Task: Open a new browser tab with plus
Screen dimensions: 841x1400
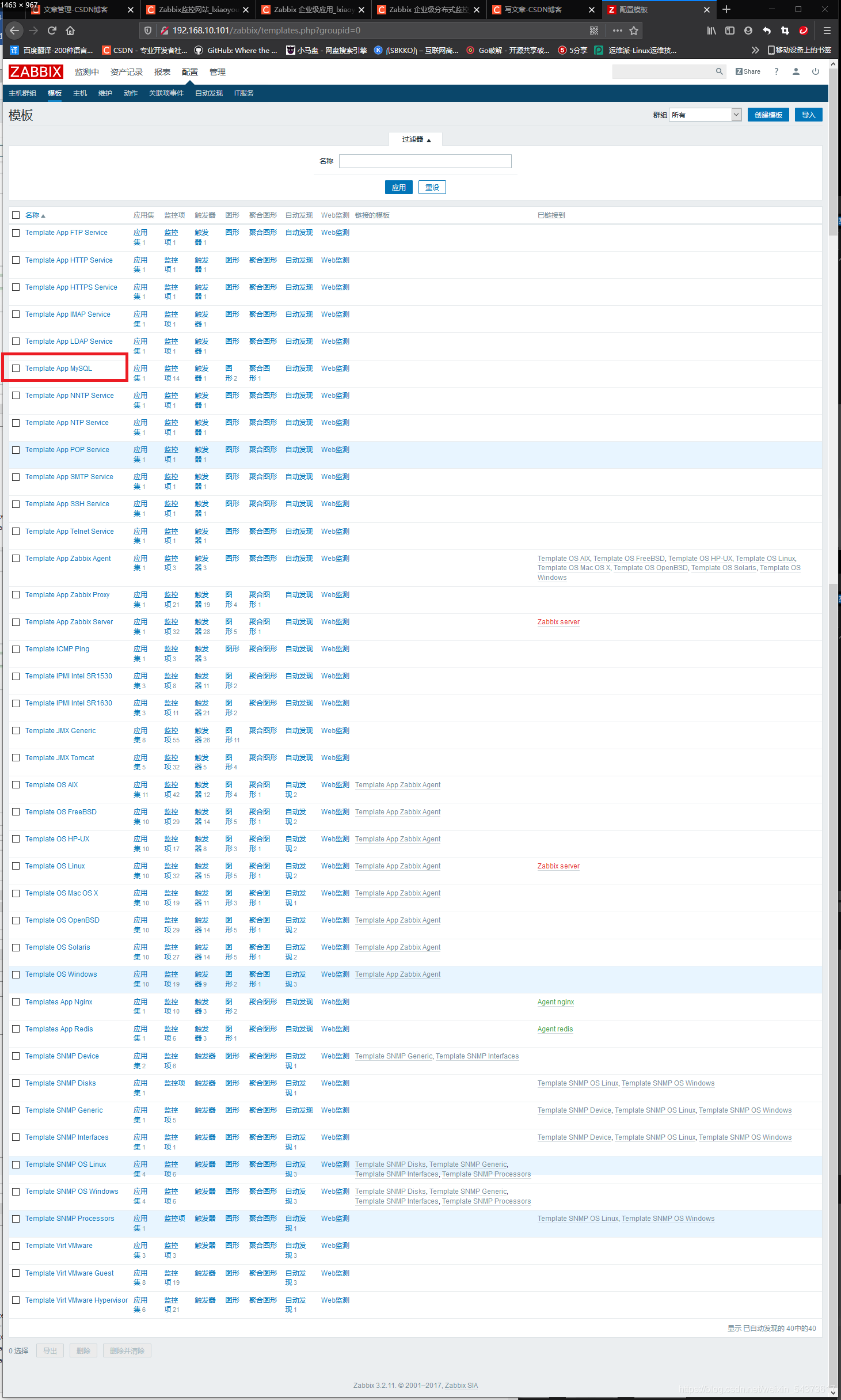Action: [726, 9]
